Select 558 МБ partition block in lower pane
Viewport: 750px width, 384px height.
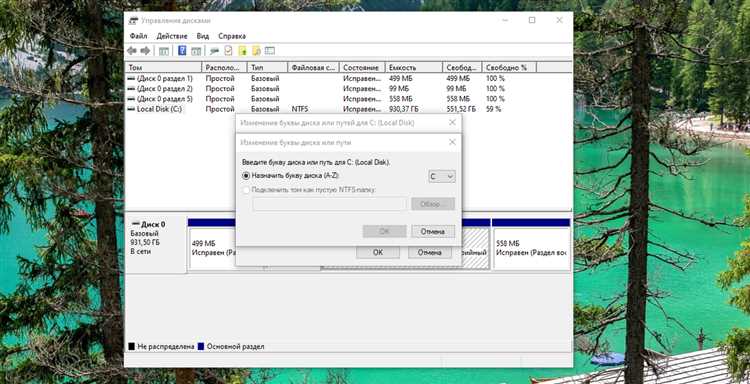531,248
